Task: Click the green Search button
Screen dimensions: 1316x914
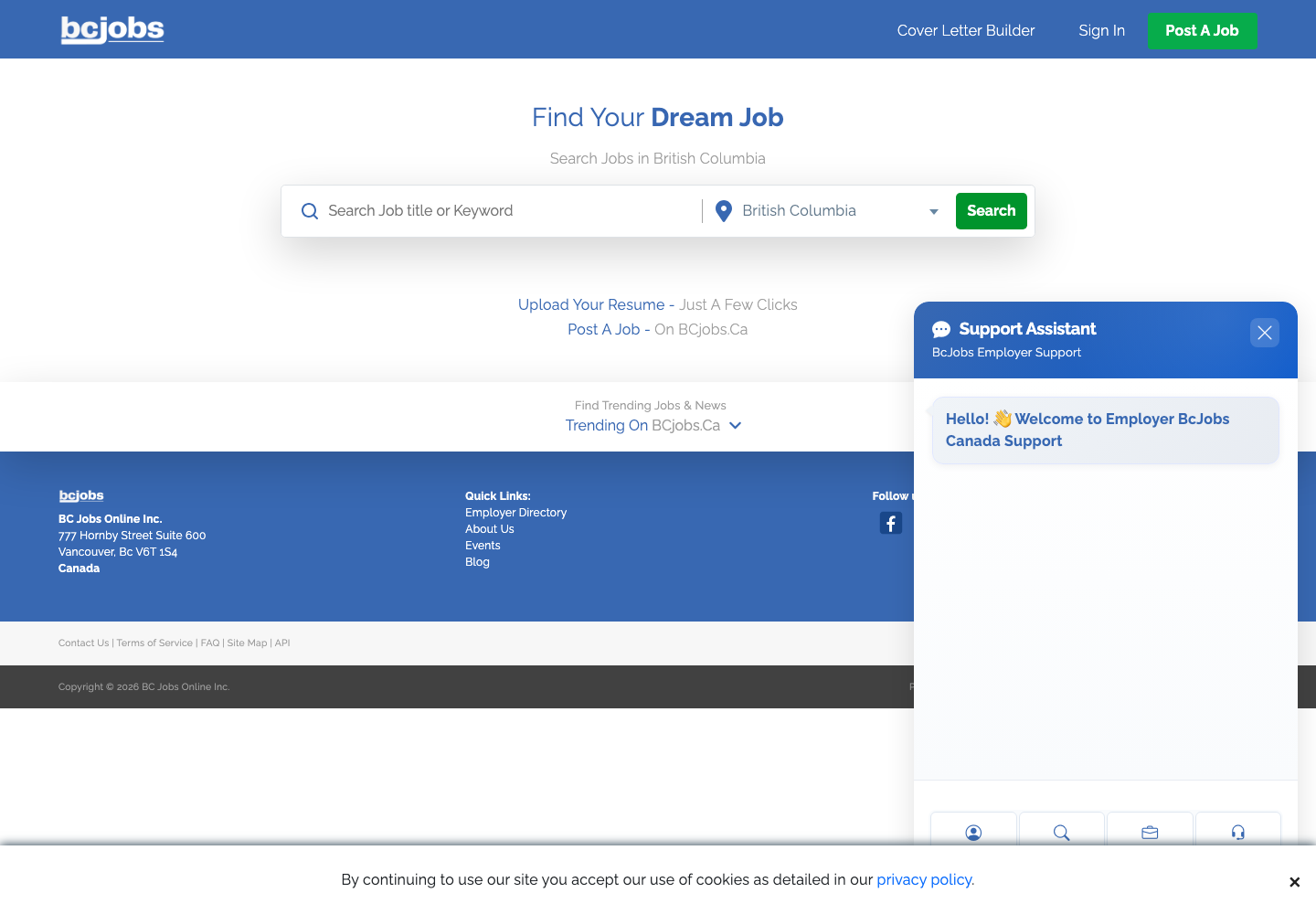Action: coord(991,211)
